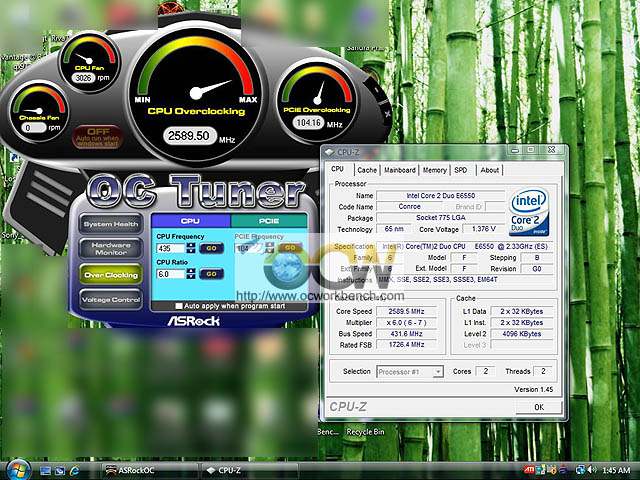Click the CPU-Z title bar icon
This screenshot has height=480, width=640.
329,152
